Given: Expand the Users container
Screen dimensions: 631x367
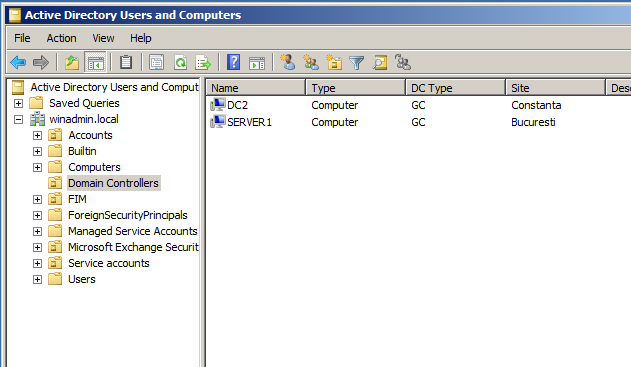Looking at the screenshot, I should (x=37, y=279).
